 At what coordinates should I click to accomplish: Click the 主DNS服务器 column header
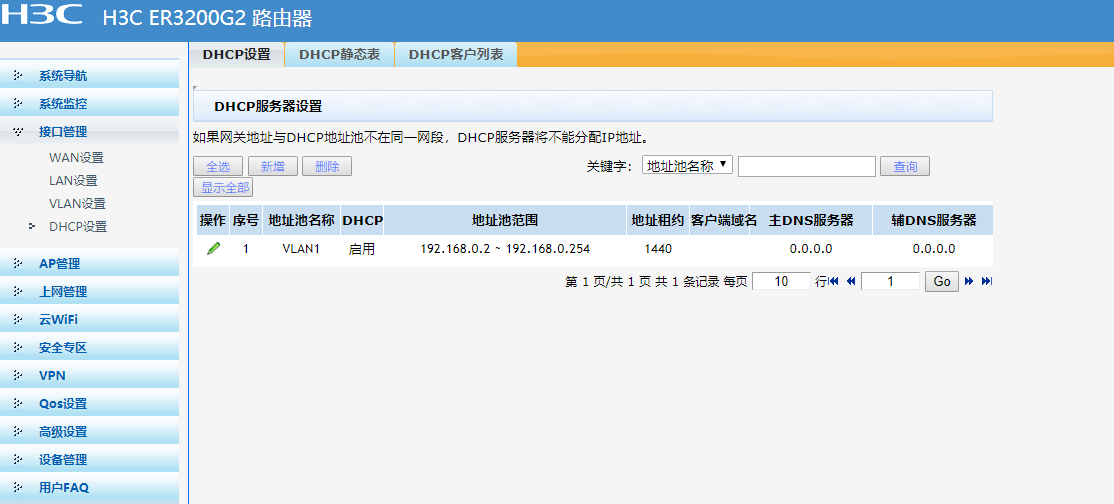click(811, 220)
